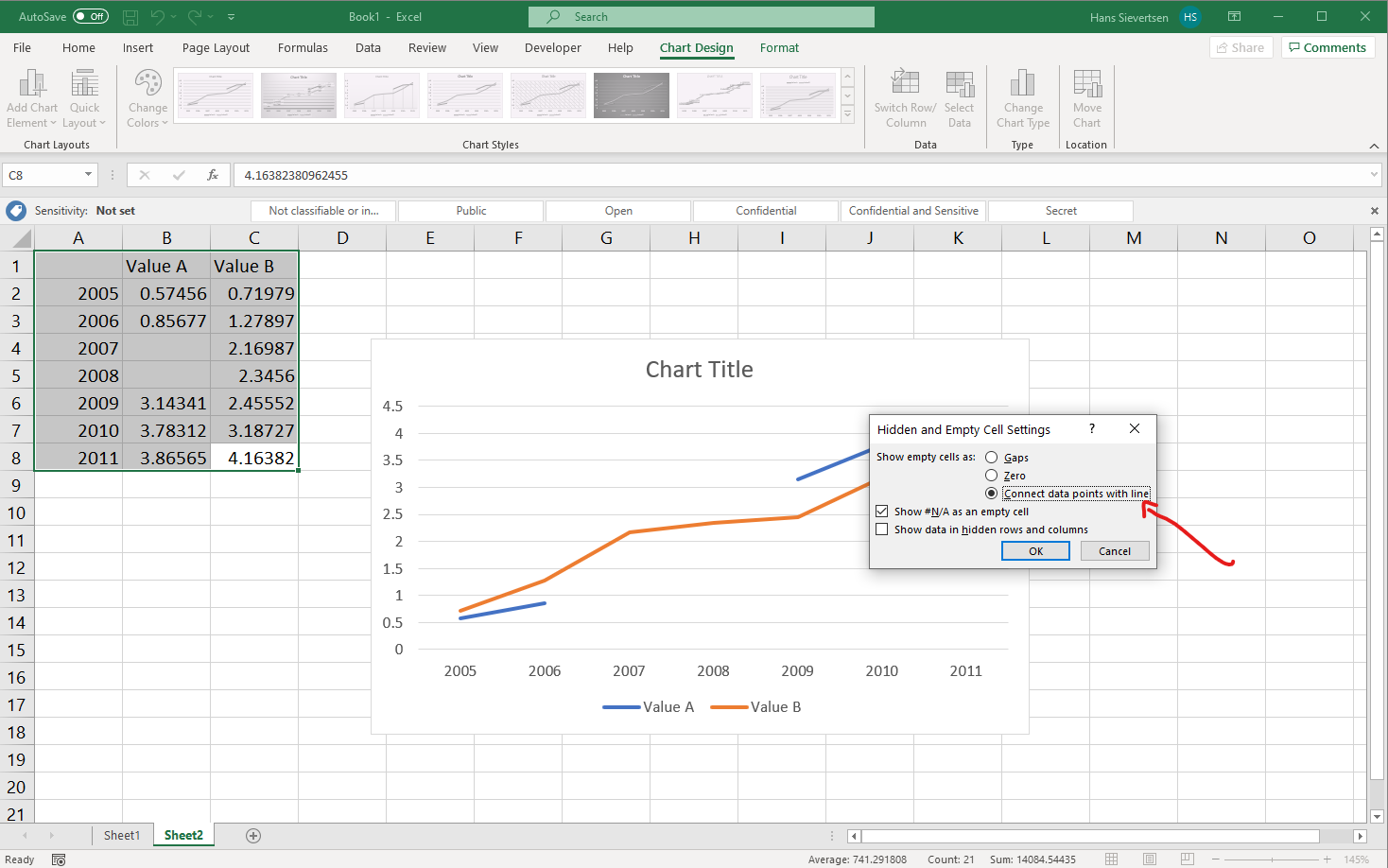Switch to the Sheet1 tab
The width and height of the screenshot is (1388, 868).
121,835
